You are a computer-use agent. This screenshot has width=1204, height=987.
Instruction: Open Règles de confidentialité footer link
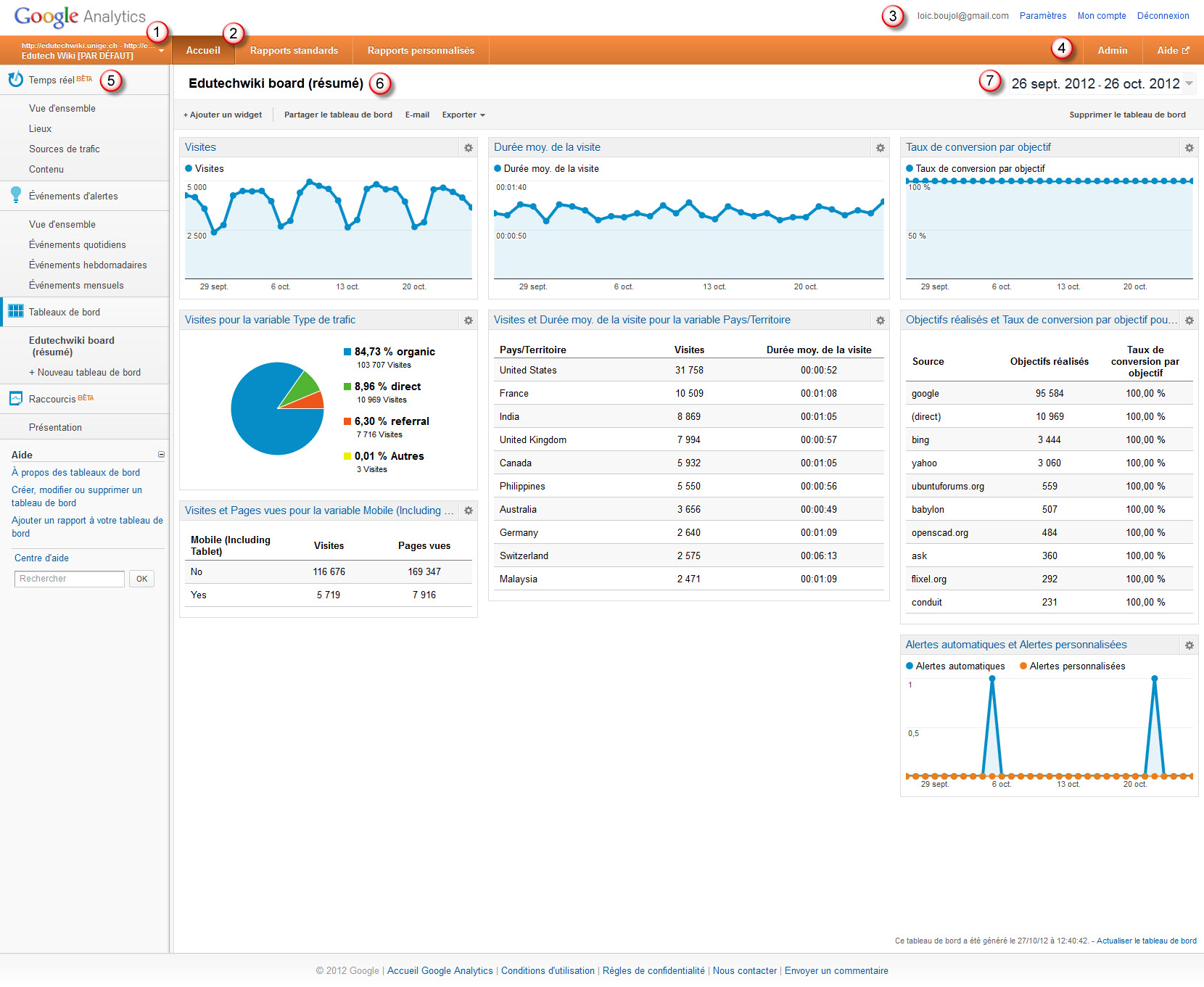tap(653, 970)
